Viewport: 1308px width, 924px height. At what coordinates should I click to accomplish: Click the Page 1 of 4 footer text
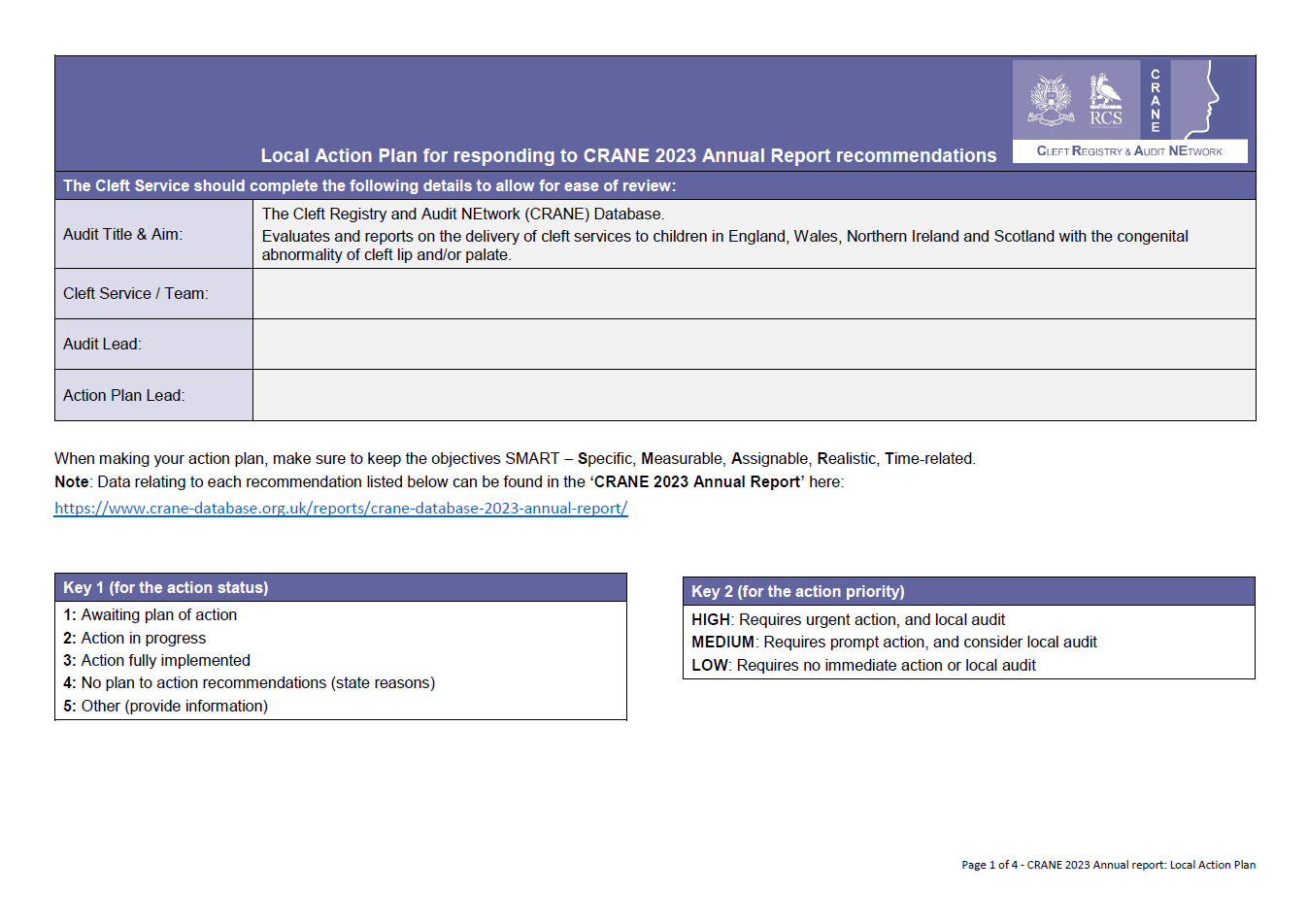pyautogui.click(x=1108, y=865)
